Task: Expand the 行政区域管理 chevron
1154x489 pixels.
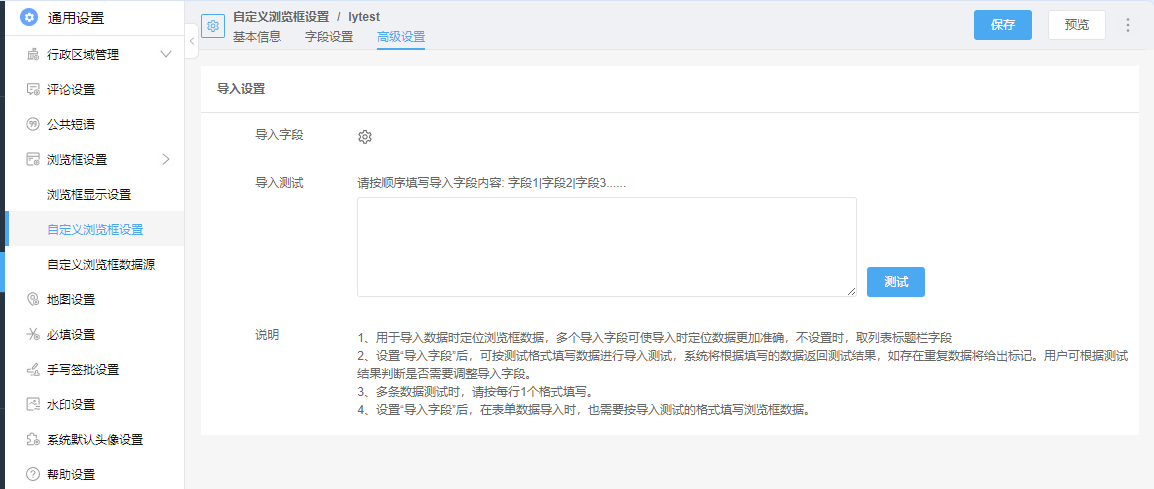Action: point(166,54)
